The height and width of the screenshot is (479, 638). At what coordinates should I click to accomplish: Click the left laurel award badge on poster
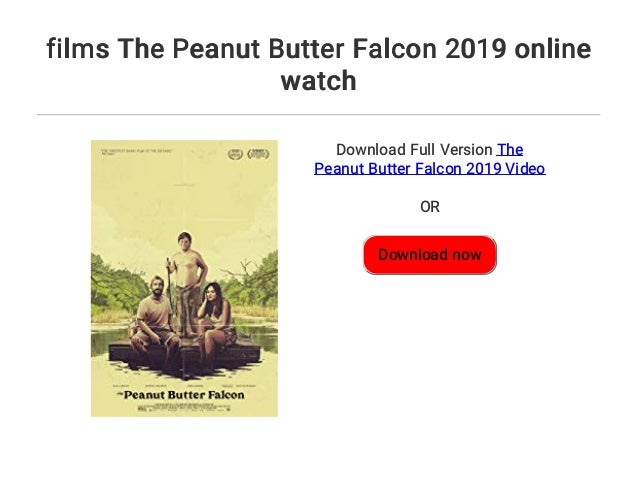(x=235, y=154)
